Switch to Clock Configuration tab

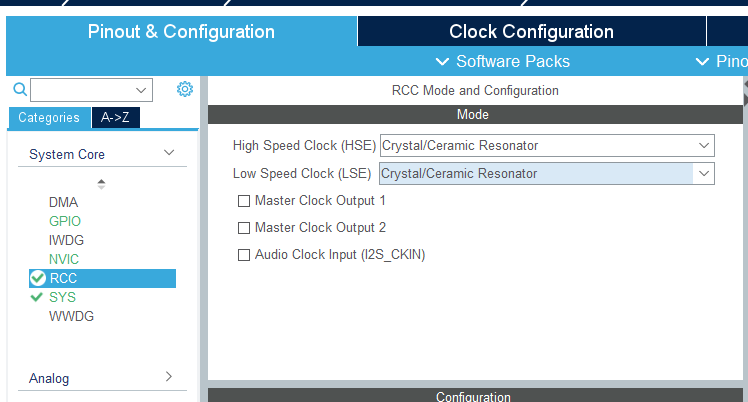(531, 32)
